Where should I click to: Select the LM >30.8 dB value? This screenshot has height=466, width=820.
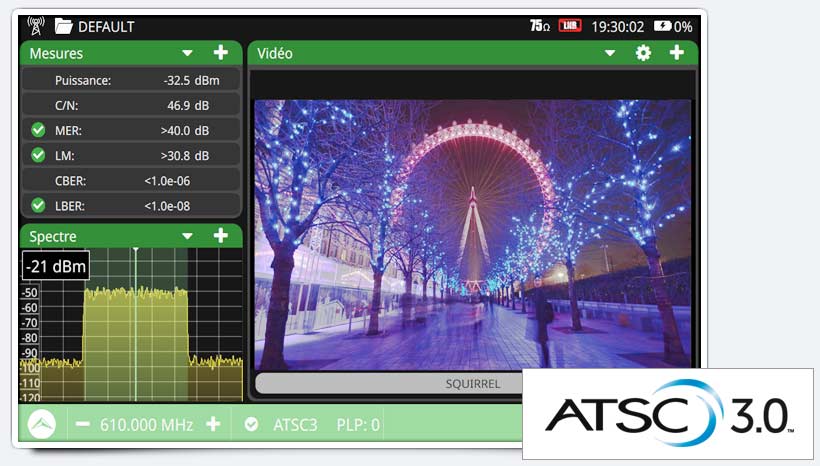[x=185, y=156]
